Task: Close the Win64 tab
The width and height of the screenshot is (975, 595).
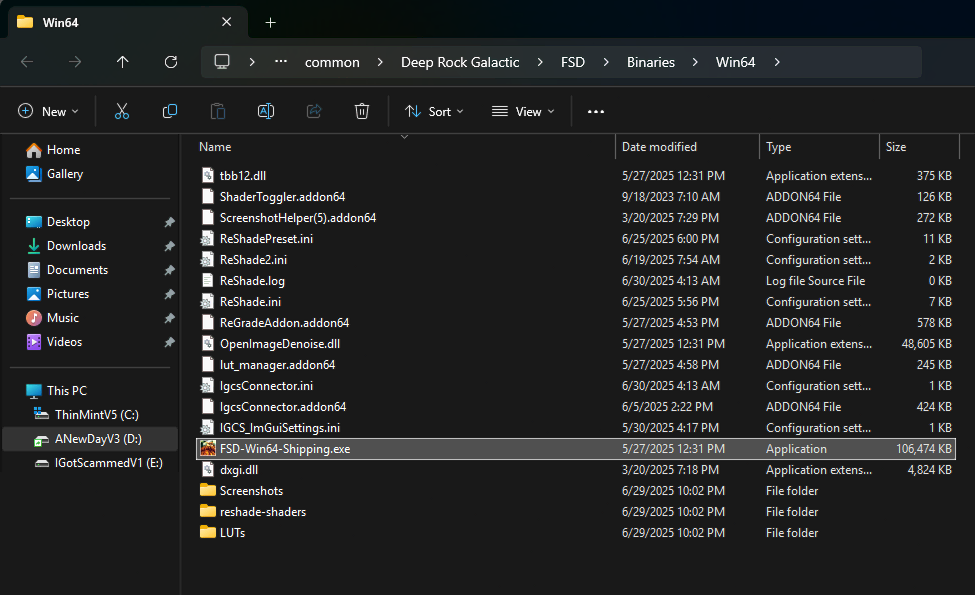Action: [x=226, y=22]
